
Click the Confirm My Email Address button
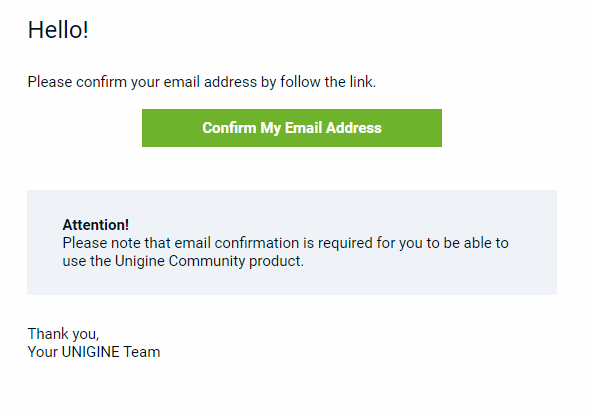(x=292, y=128)
